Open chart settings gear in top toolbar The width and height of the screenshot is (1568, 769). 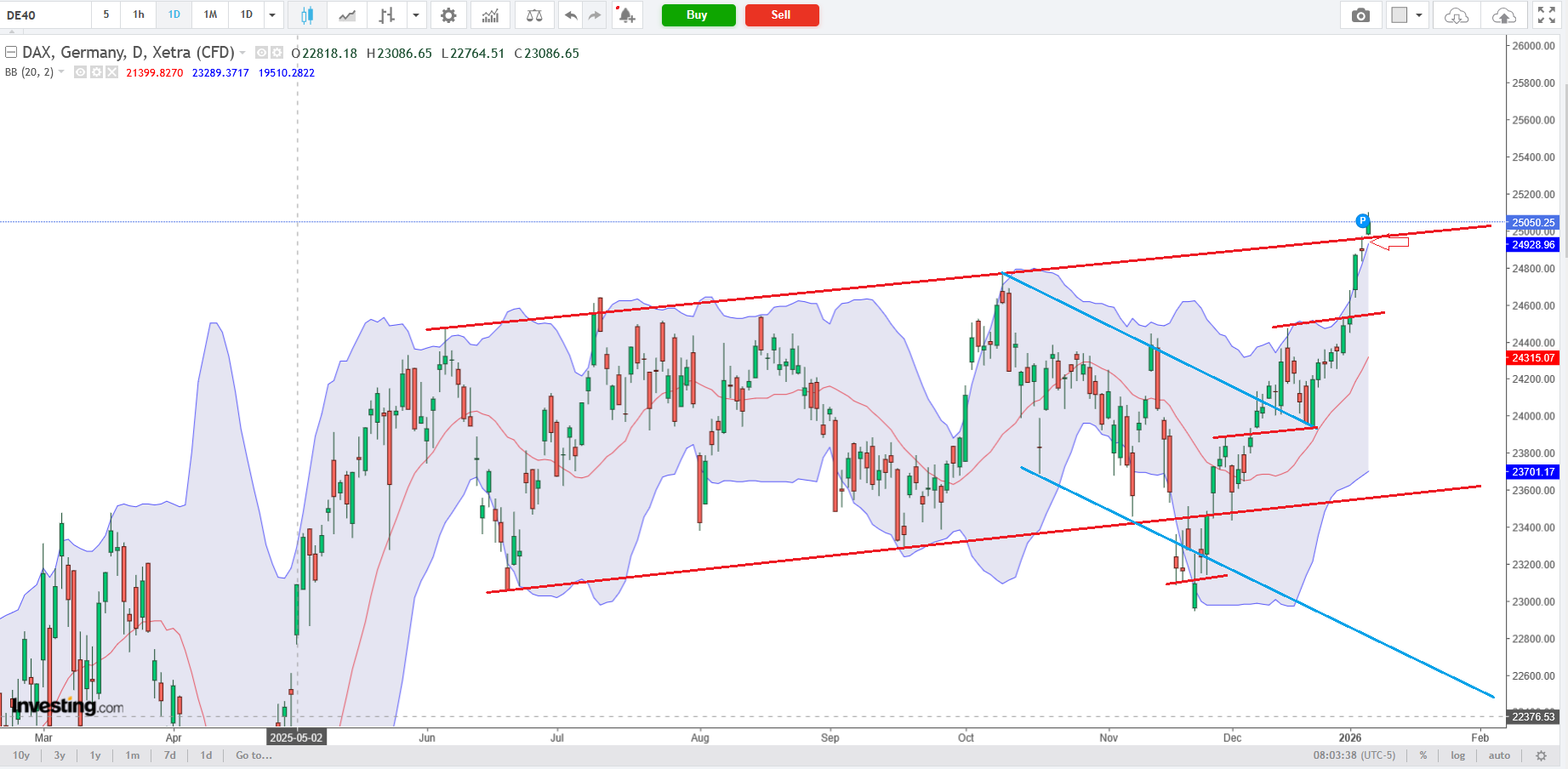(x=448, y=15)
